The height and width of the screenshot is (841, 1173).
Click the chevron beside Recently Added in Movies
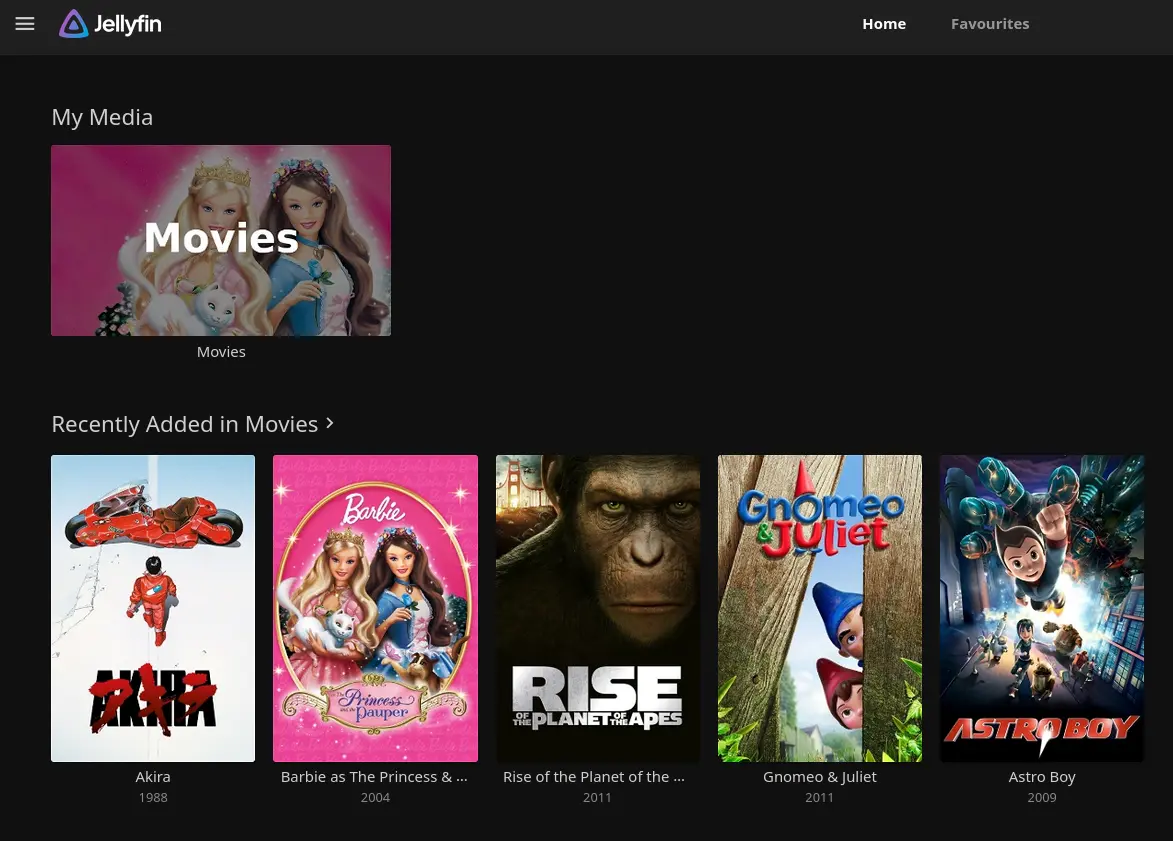pos(330,424)
